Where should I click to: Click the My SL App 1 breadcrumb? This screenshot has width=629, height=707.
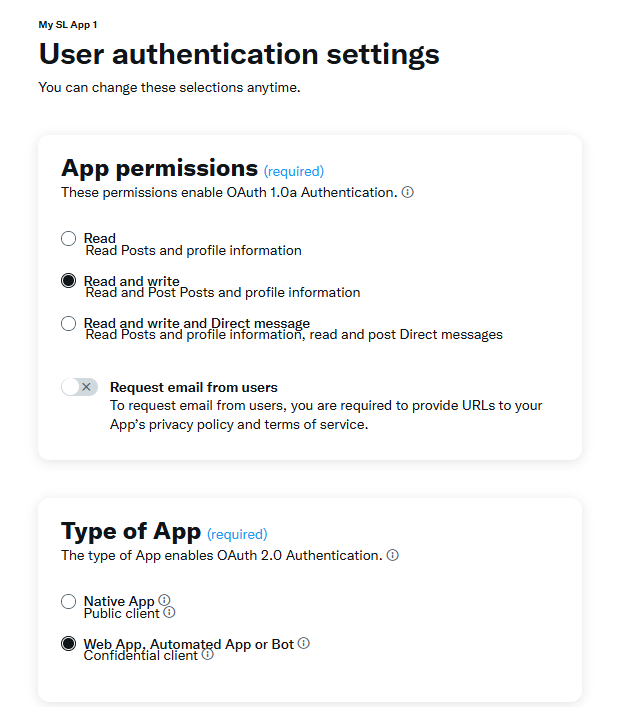(68, 24)
